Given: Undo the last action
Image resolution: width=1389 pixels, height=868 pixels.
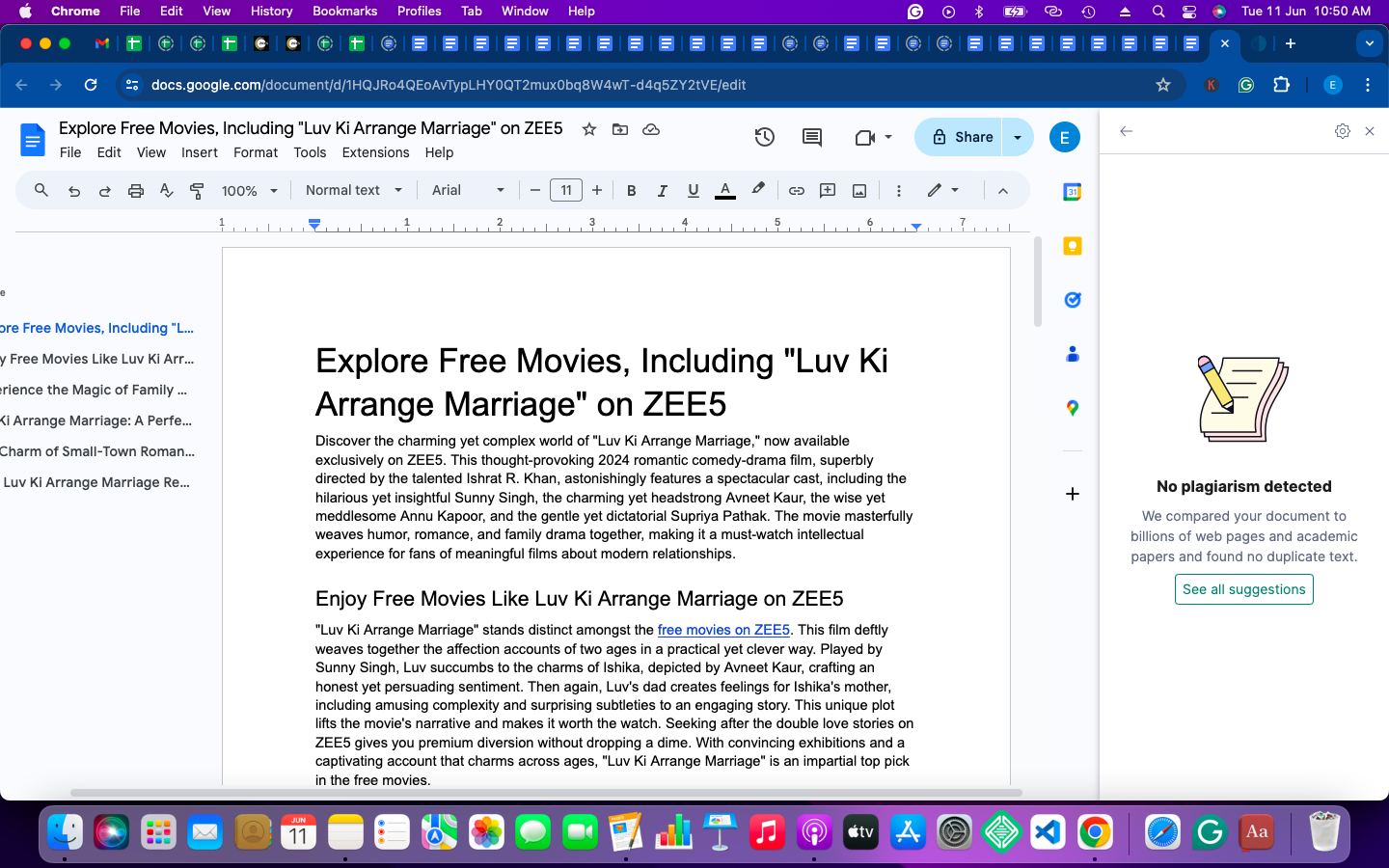Looking at the screenshot, I should [74, 191].
